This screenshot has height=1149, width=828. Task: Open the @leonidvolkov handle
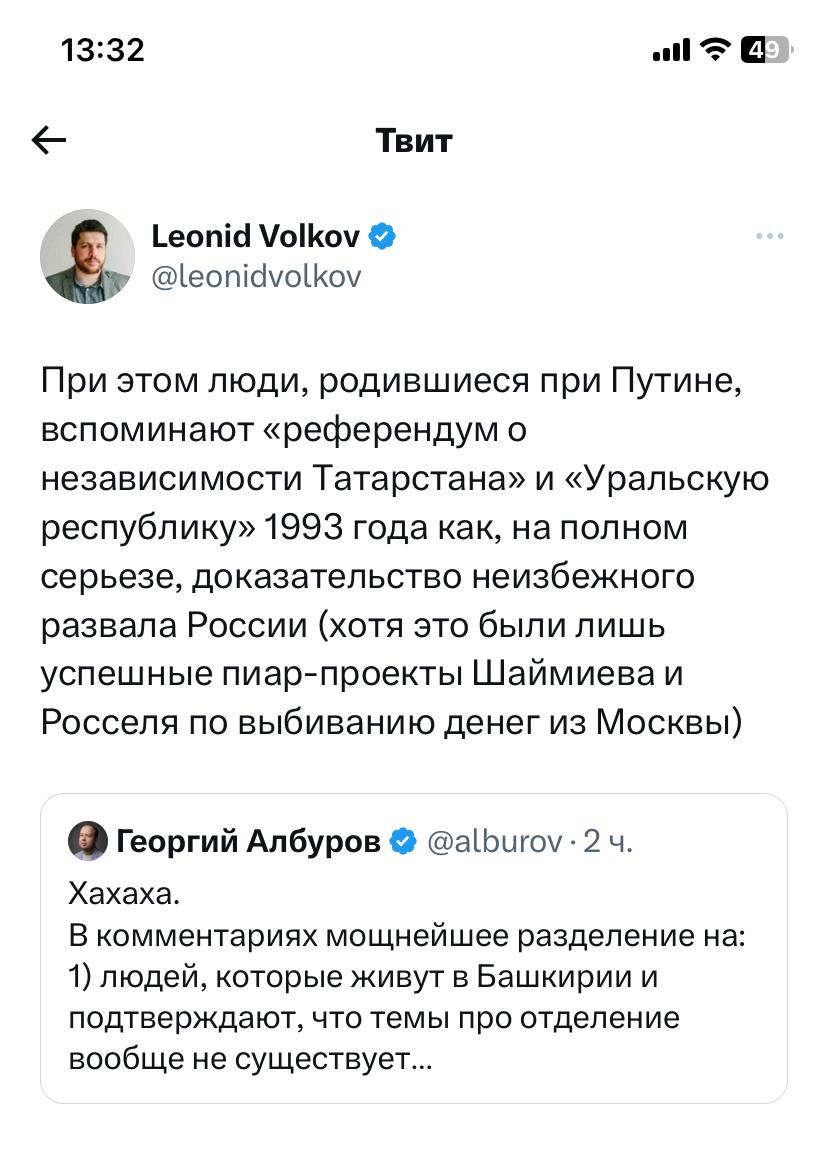click(256, 276)
